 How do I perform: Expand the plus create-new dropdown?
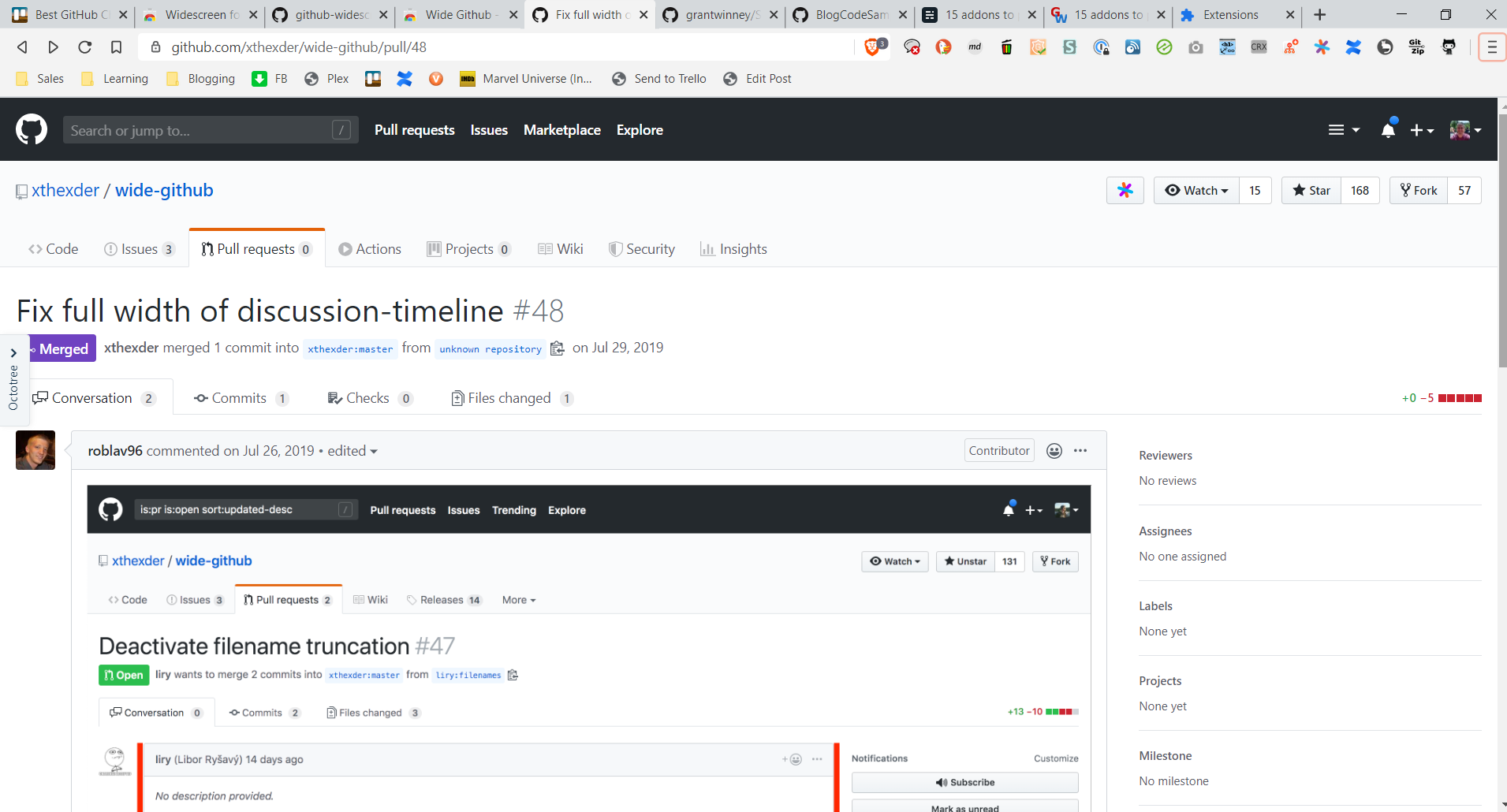point(1422,130)
